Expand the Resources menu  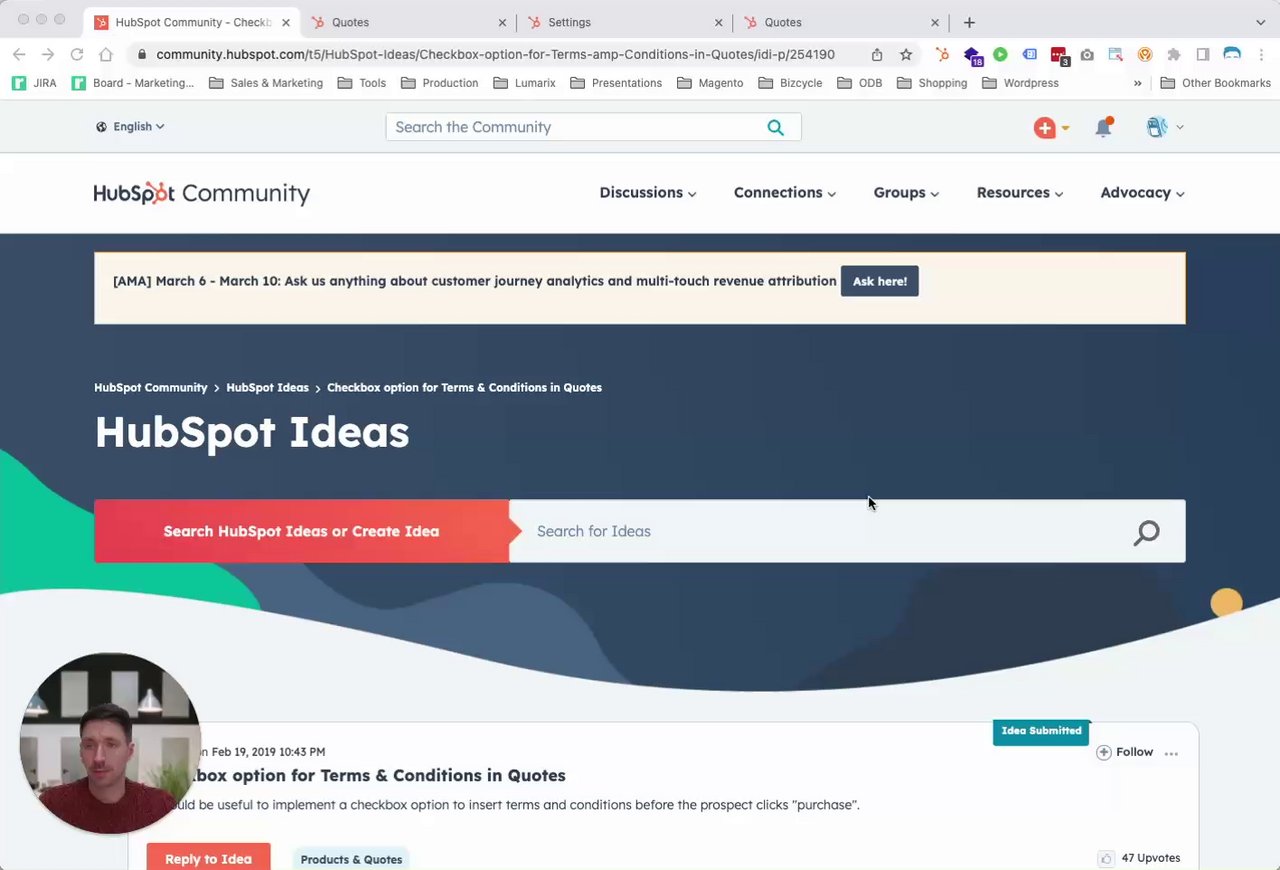pyautogui.click(x=1020, y=193)
